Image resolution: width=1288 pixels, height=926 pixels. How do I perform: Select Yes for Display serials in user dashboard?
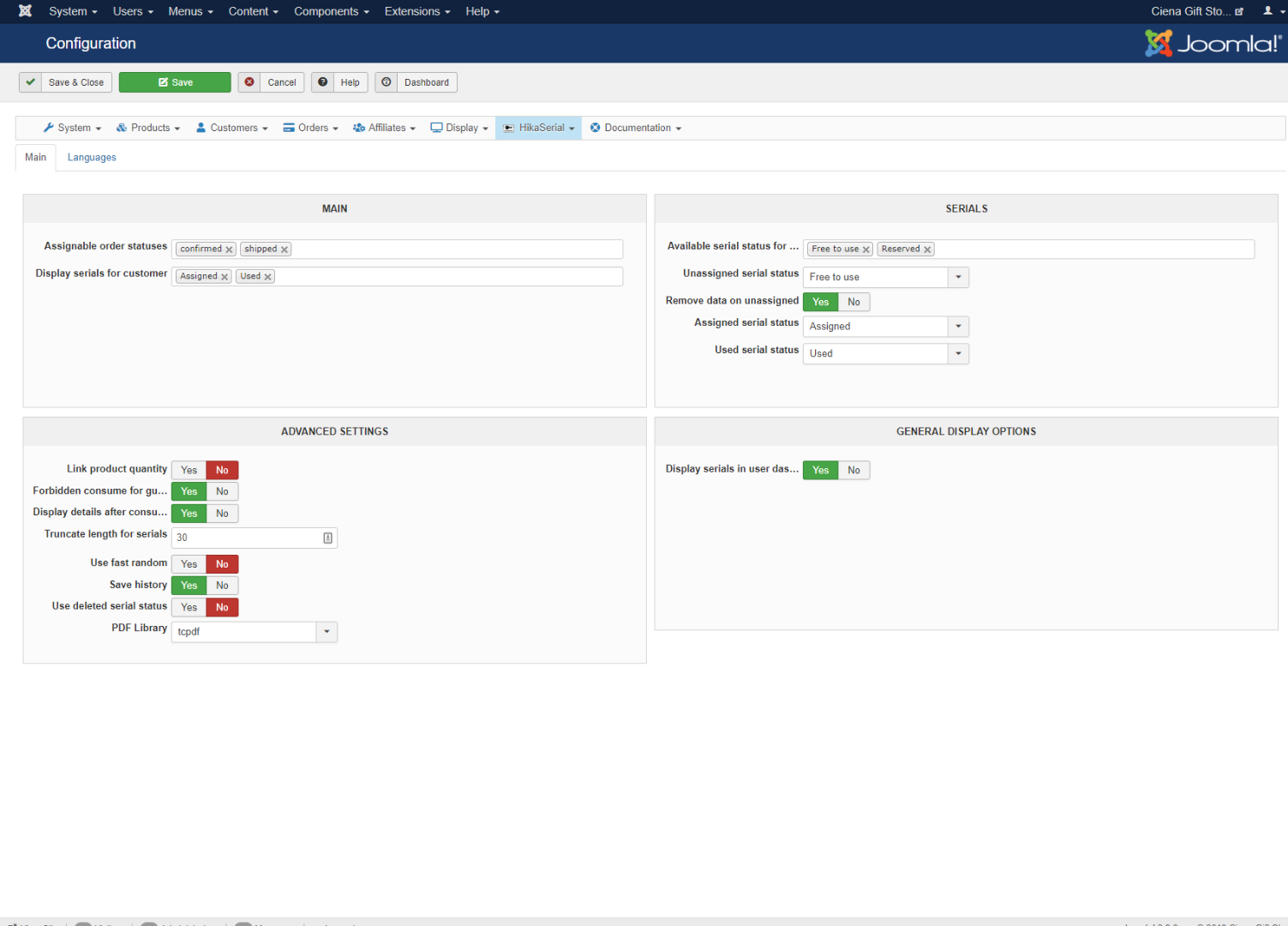pos(821,470)
